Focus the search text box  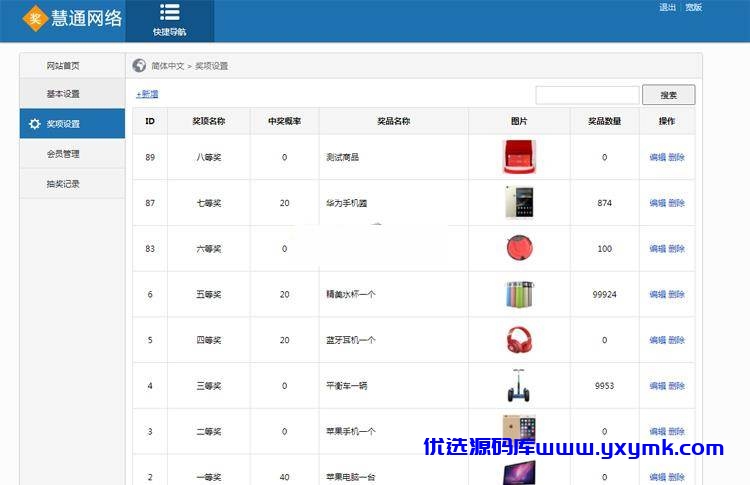[587, 95]
